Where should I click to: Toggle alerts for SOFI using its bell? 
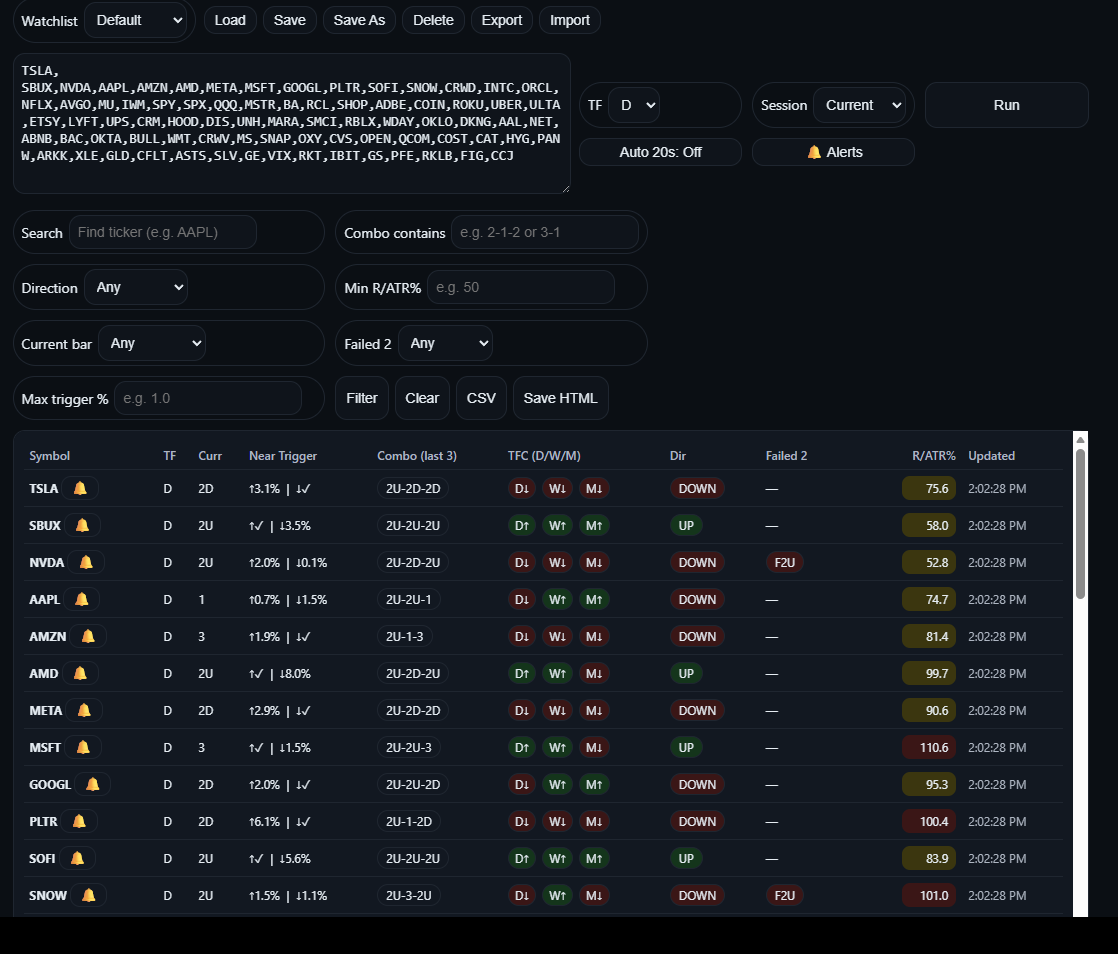click(x=78, y=858)
